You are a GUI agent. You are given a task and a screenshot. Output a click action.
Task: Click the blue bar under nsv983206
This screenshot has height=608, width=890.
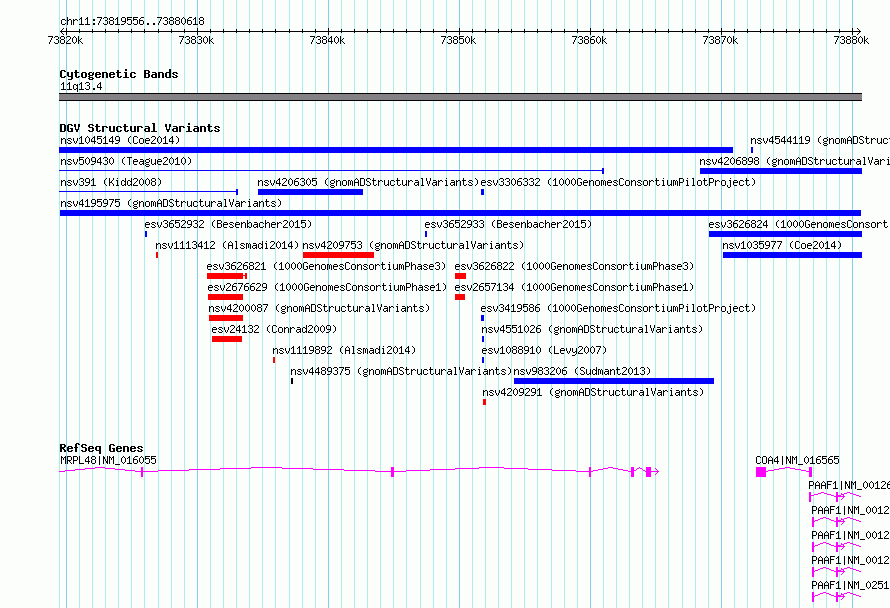[x=614, y=381]
